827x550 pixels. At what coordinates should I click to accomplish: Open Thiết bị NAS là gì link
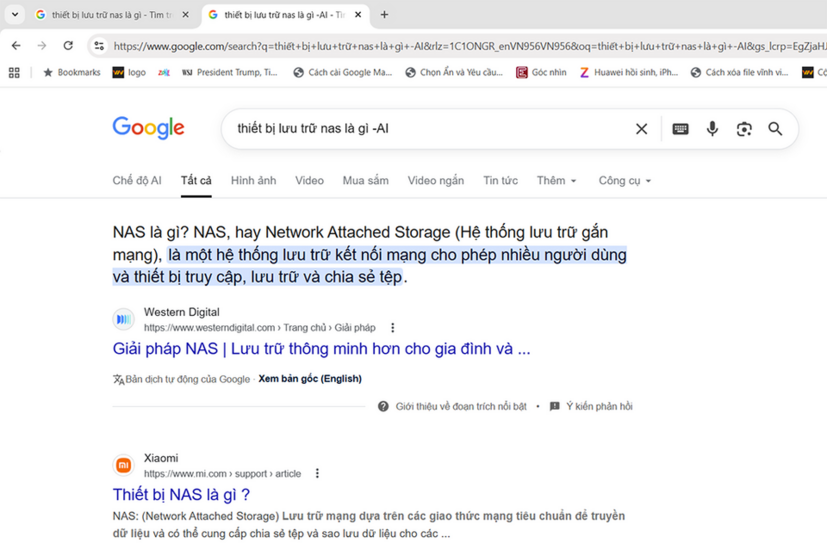tap(181, 495)
